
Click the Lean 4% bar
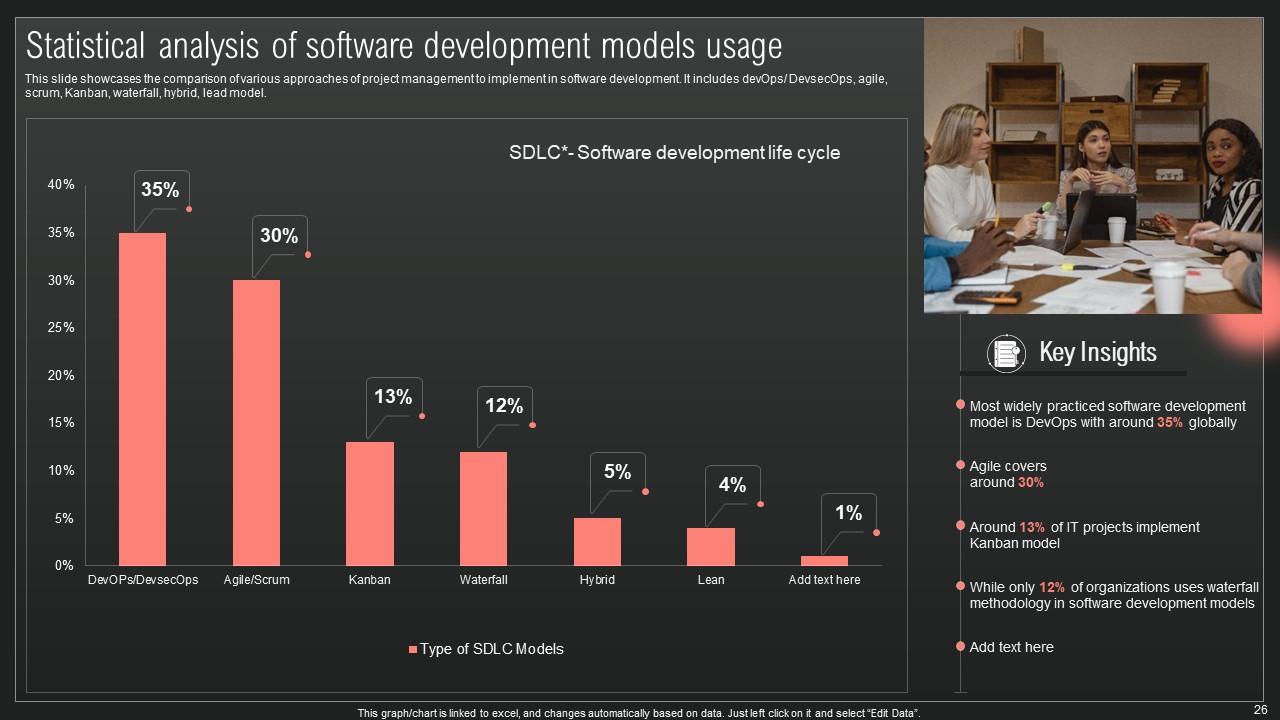click(711, 546)
